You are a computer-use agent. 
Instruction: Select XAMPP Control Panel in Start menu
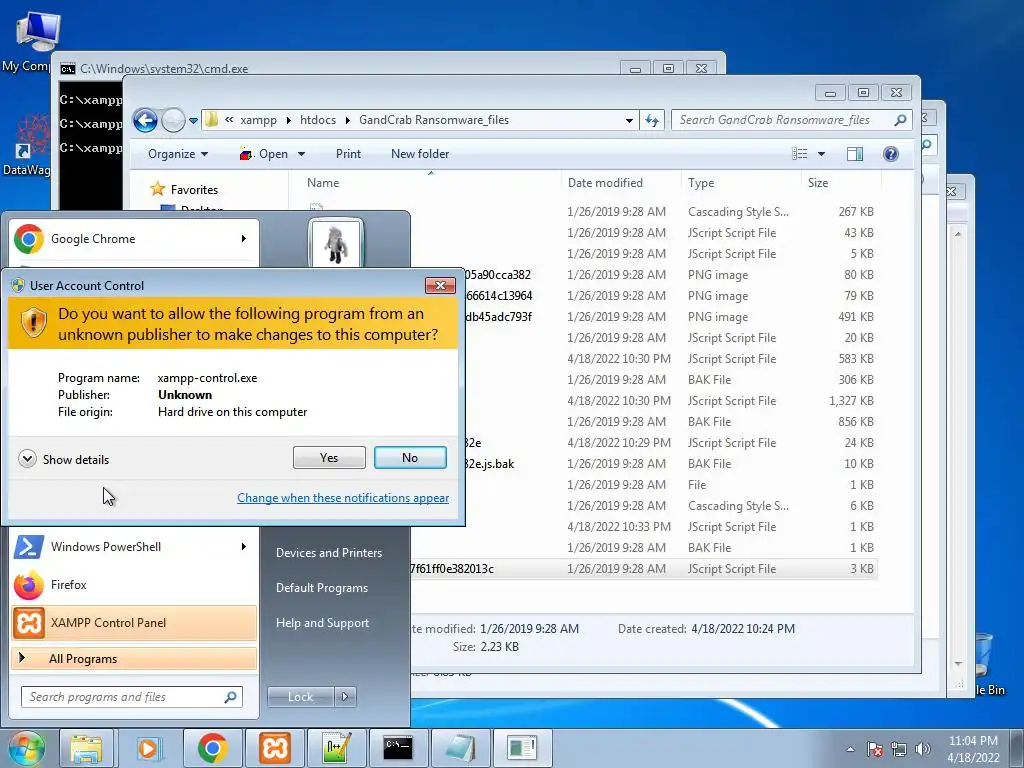point(134,622)
